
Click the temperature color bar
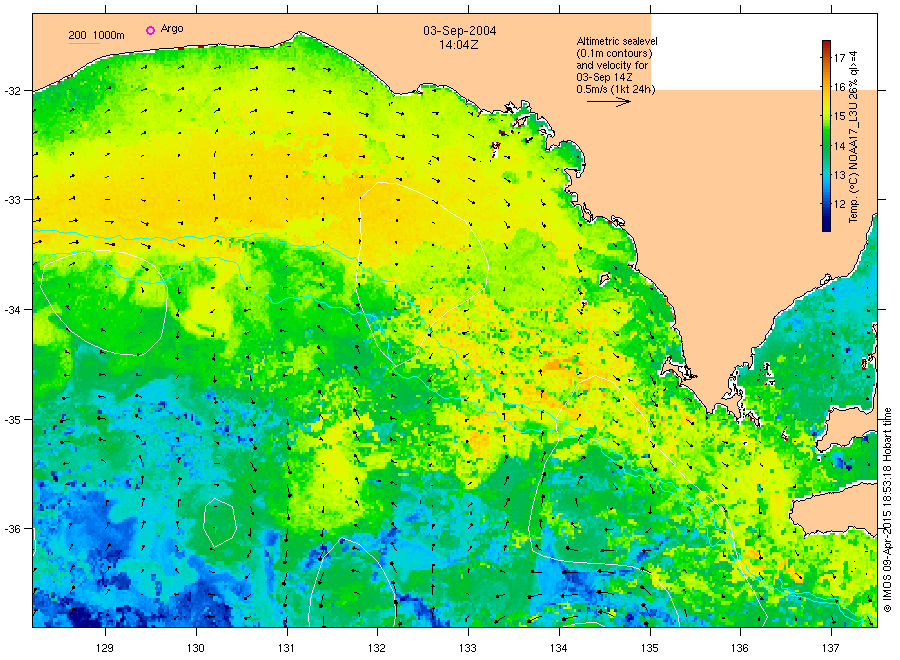click(x=827, y=136)
